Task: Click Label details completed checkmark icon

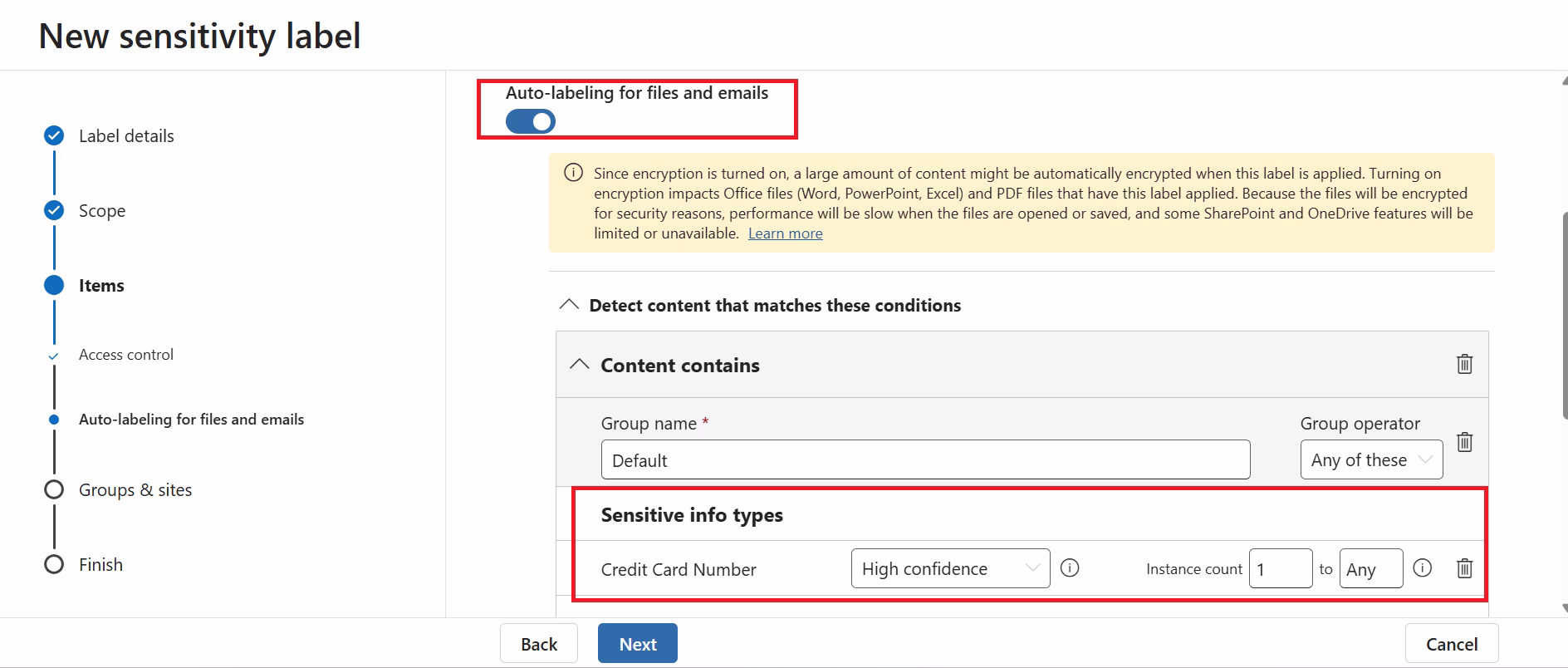Action: coord(54,135)
